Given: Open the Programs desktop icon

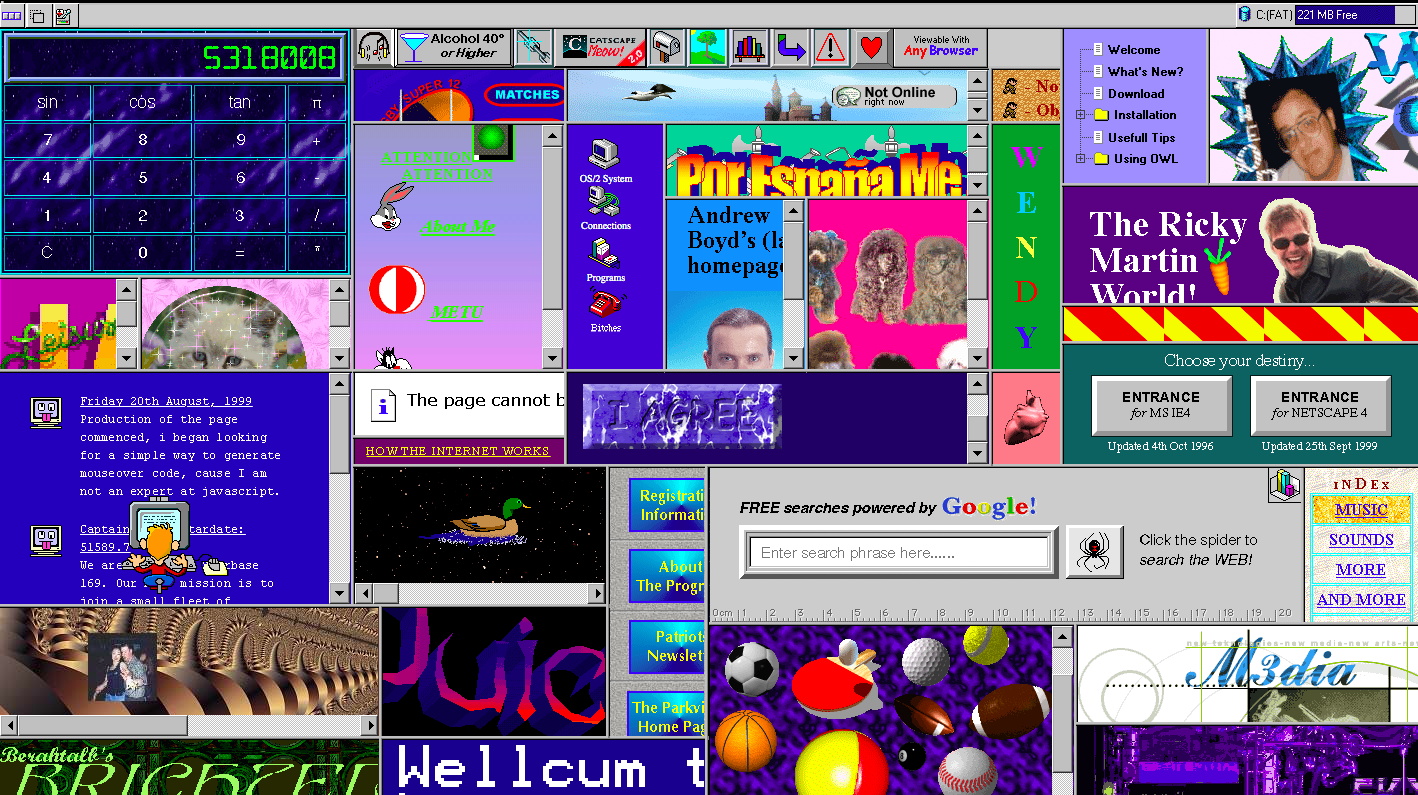Looking at the screenshot, I should click(x=606, y=260).
